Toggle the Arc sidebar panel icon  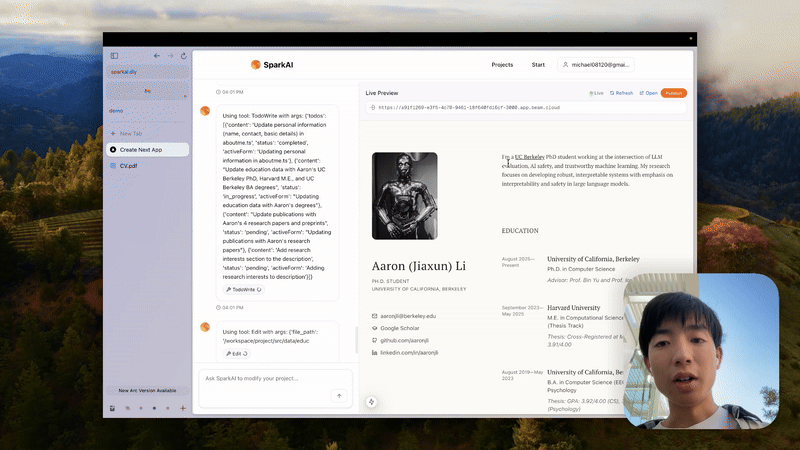[x=114, y=55]
